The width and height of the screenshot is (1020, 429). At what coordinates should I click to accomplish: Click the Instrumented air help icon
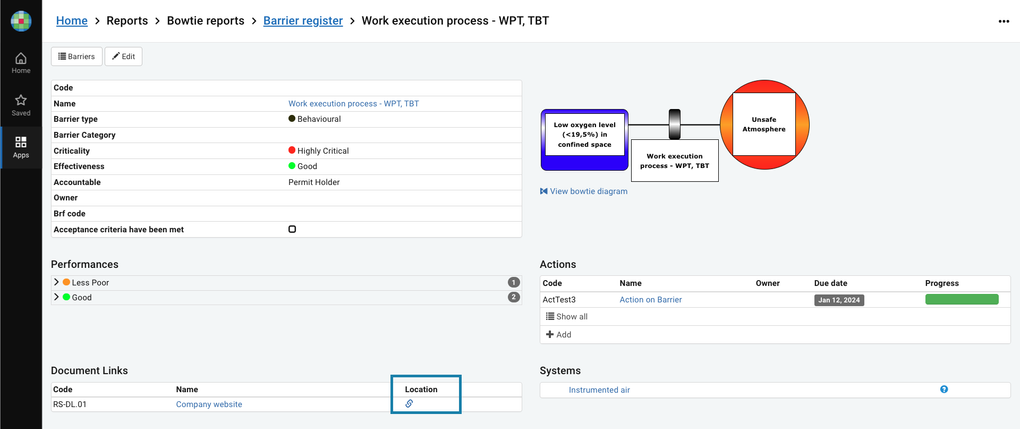944,389
